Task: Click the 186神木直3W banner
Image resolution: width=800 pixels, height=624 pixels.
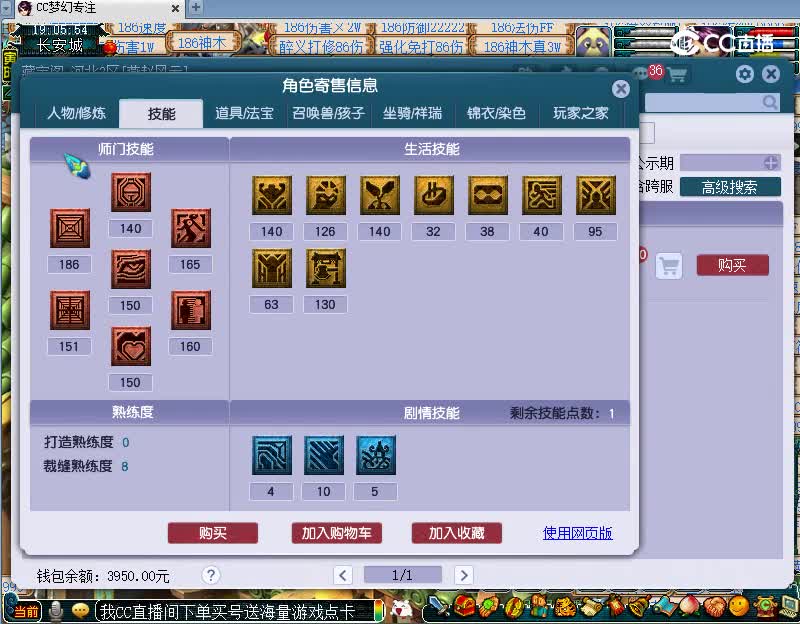Action: tap(522, 47)
